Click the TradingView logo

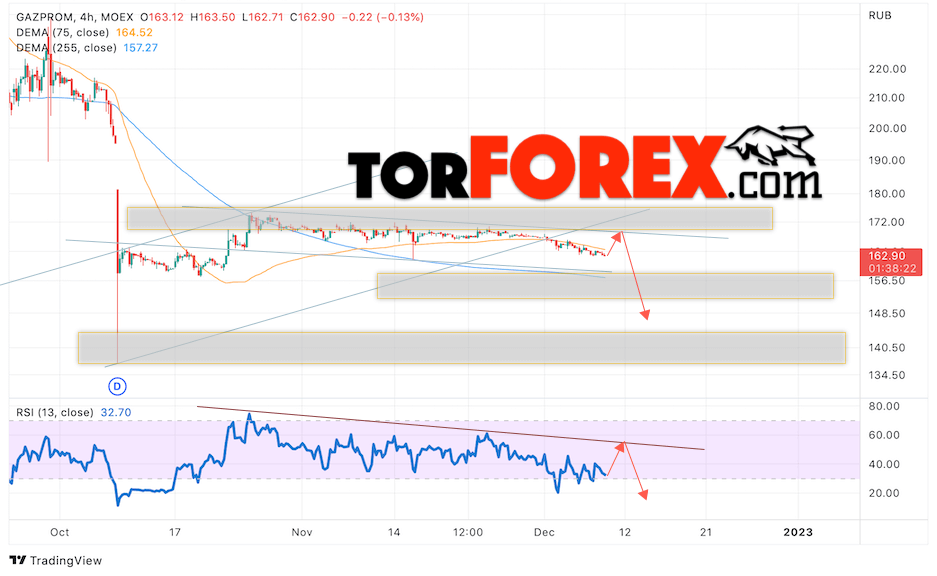(x=56, y=560)
